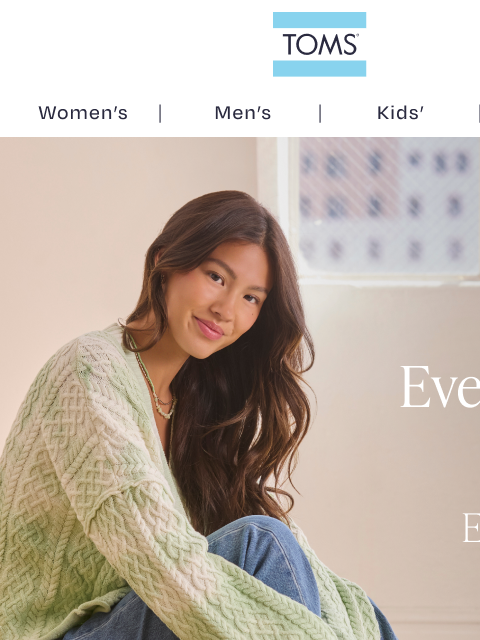Open the Women's navigation menu
Viewport: 480px width, 640px height.
click(83, 113)
